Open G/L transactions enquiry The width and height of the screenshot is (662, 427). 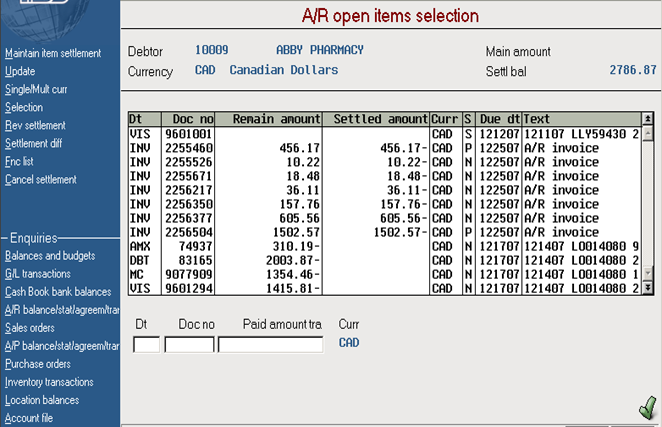[38, 274]
